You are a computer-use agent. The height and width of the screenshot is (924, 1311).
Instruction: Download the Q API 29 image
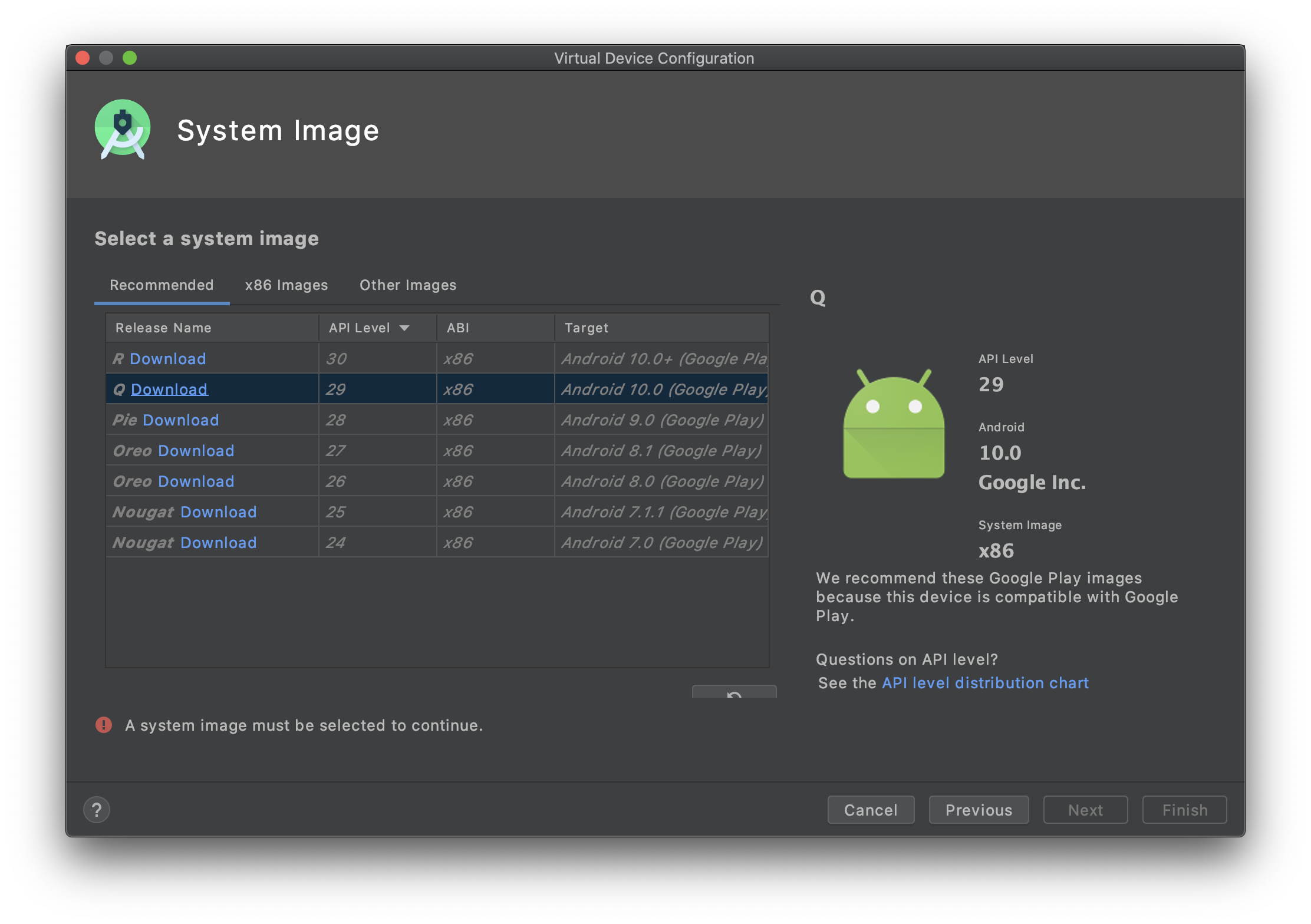click(169, 390)
